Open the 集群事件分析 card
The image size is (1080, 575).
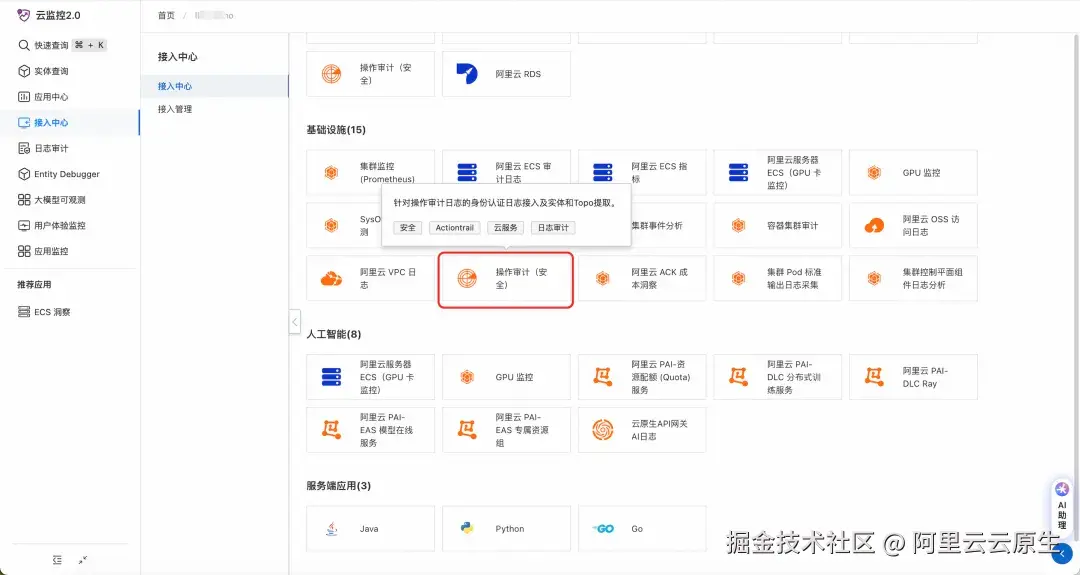click(x=668, y=225)
